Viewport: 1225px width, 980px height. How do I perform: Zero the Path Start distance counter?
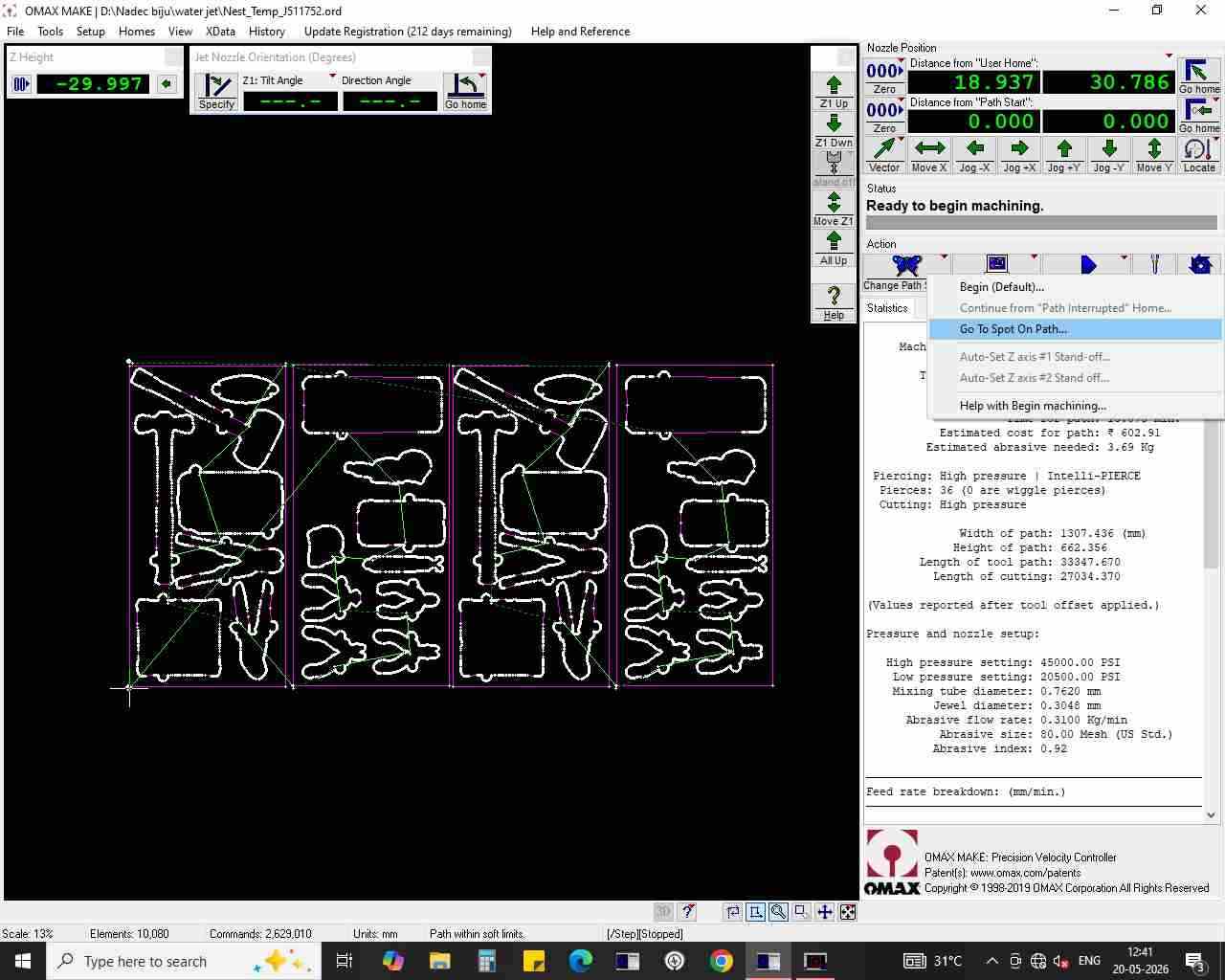(x=884, y=116)
